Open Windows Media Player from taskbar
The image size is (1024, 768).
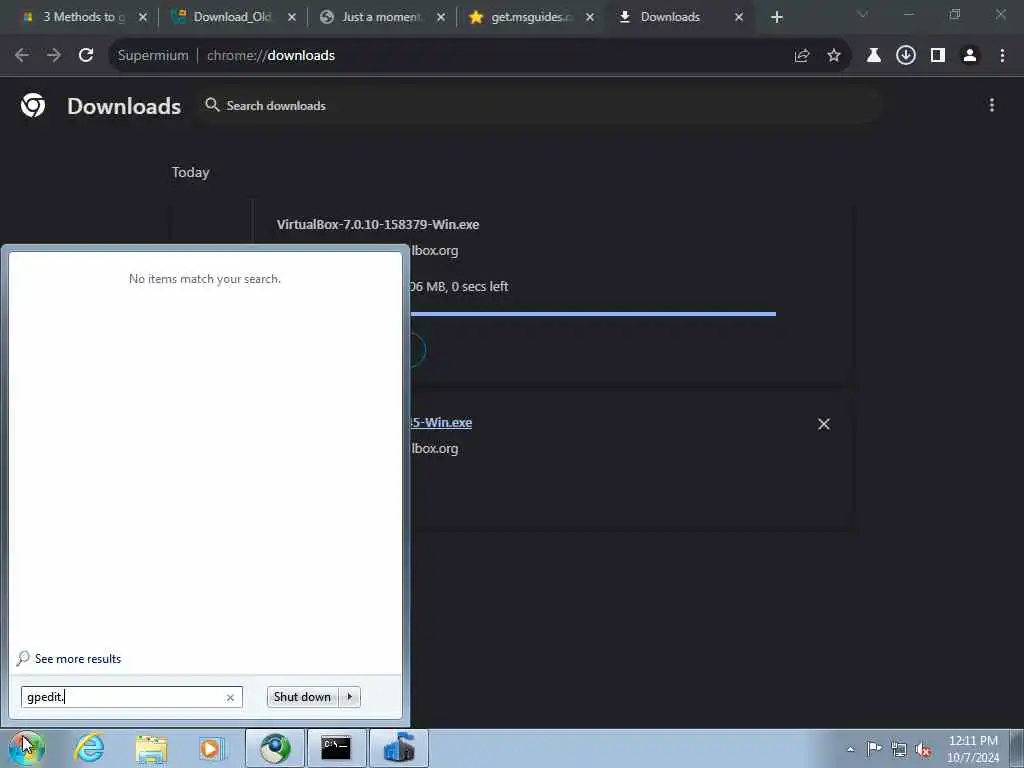pos(212,748)
